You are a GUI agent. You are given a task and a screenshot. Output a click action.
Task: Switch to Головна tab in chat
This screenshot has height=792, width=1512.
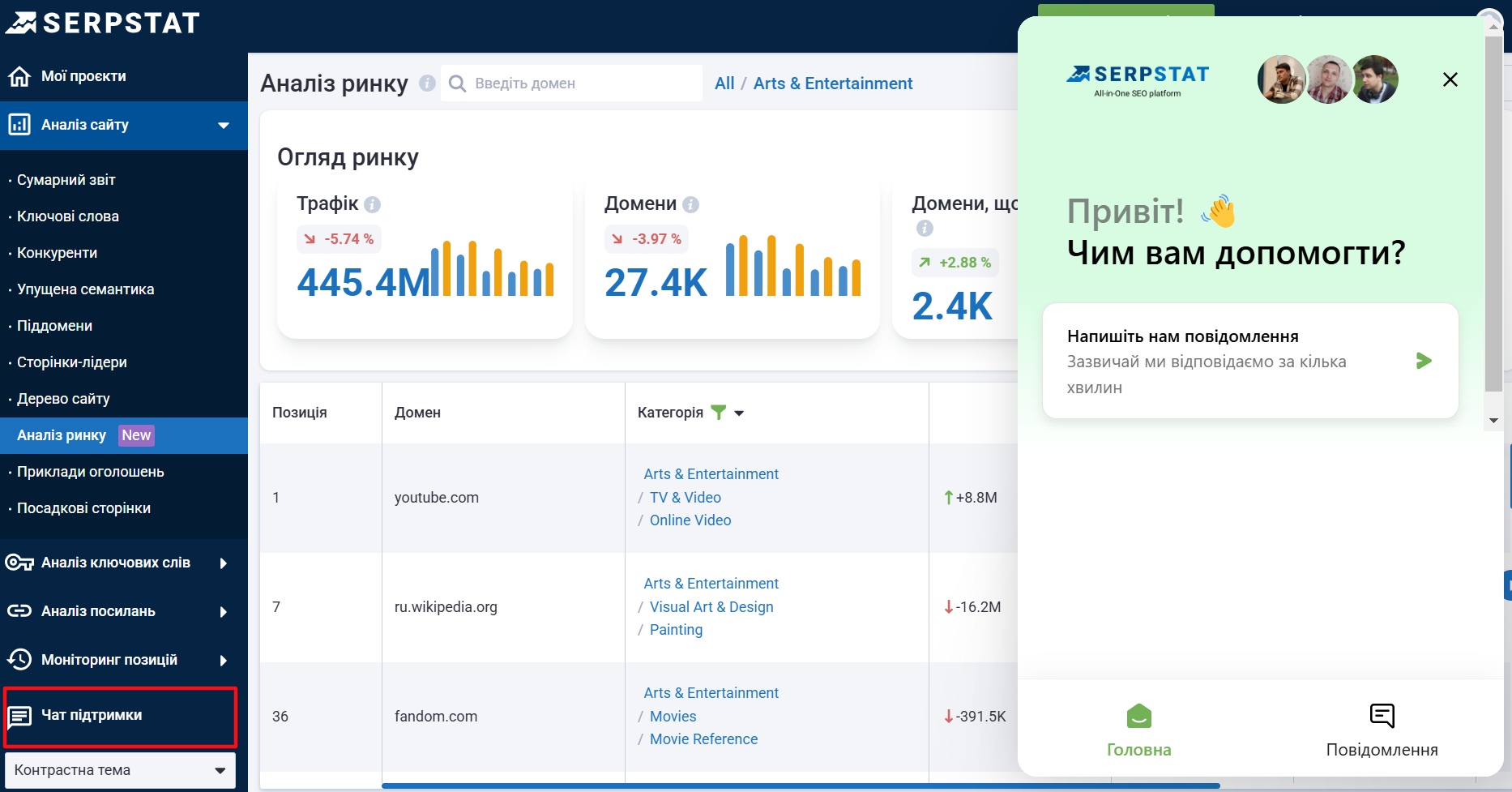[x=1139, y=730]
